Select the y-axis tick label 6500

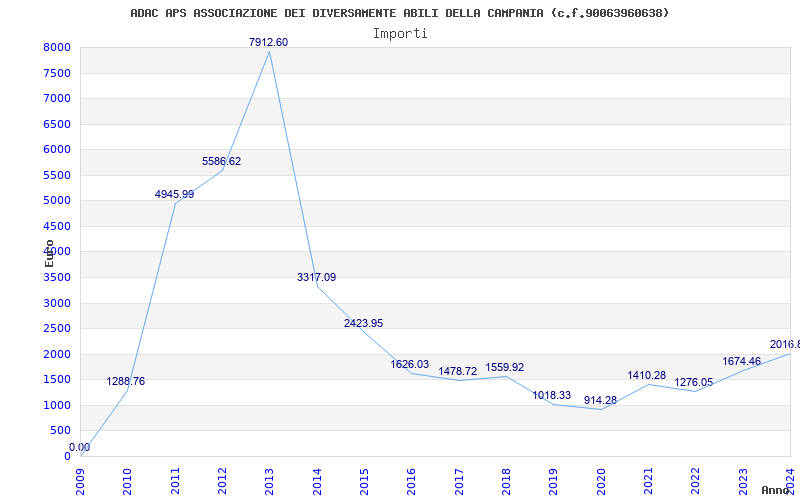click(57, 124)
